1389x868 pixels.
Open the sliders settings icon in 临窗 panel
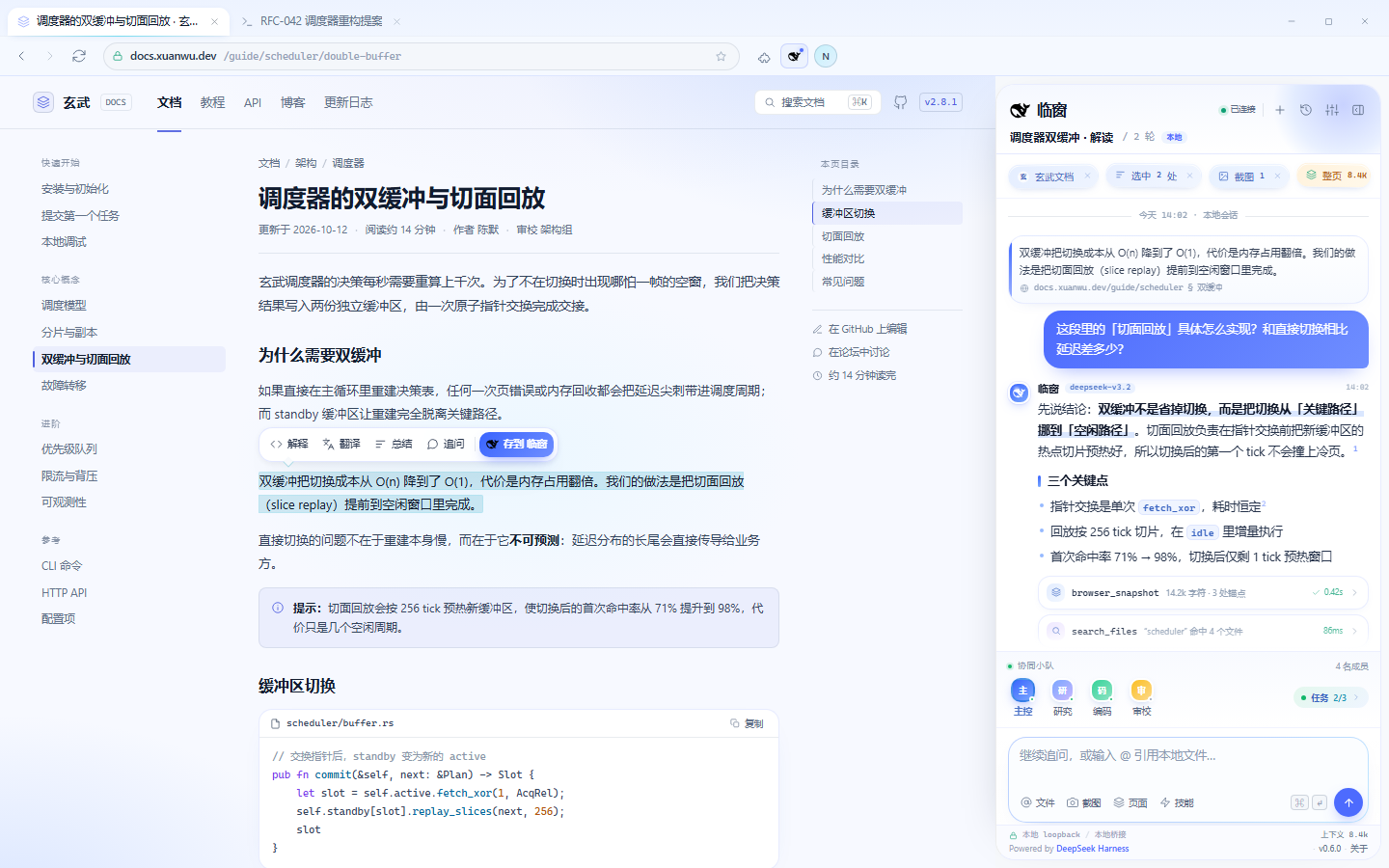click(1332, 110)
